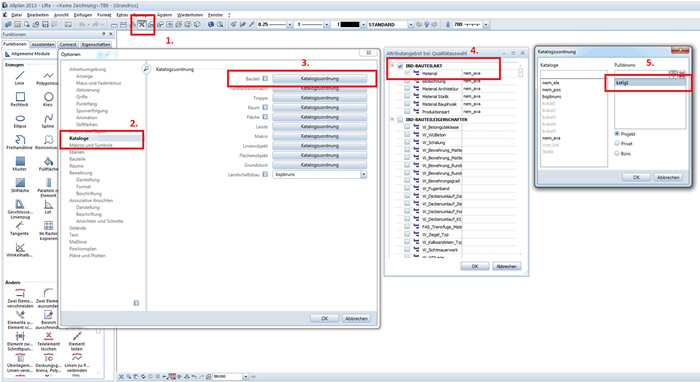Select the Winkelhalbierende tool
Screen dimensions: 700x382
point(20,250)
